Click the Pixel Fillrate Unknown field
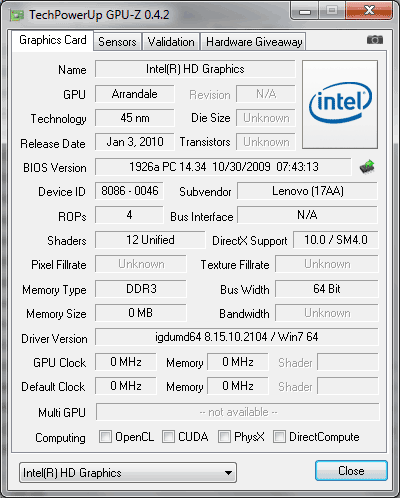This screenshot has height=498, width=400. (141, 264)
